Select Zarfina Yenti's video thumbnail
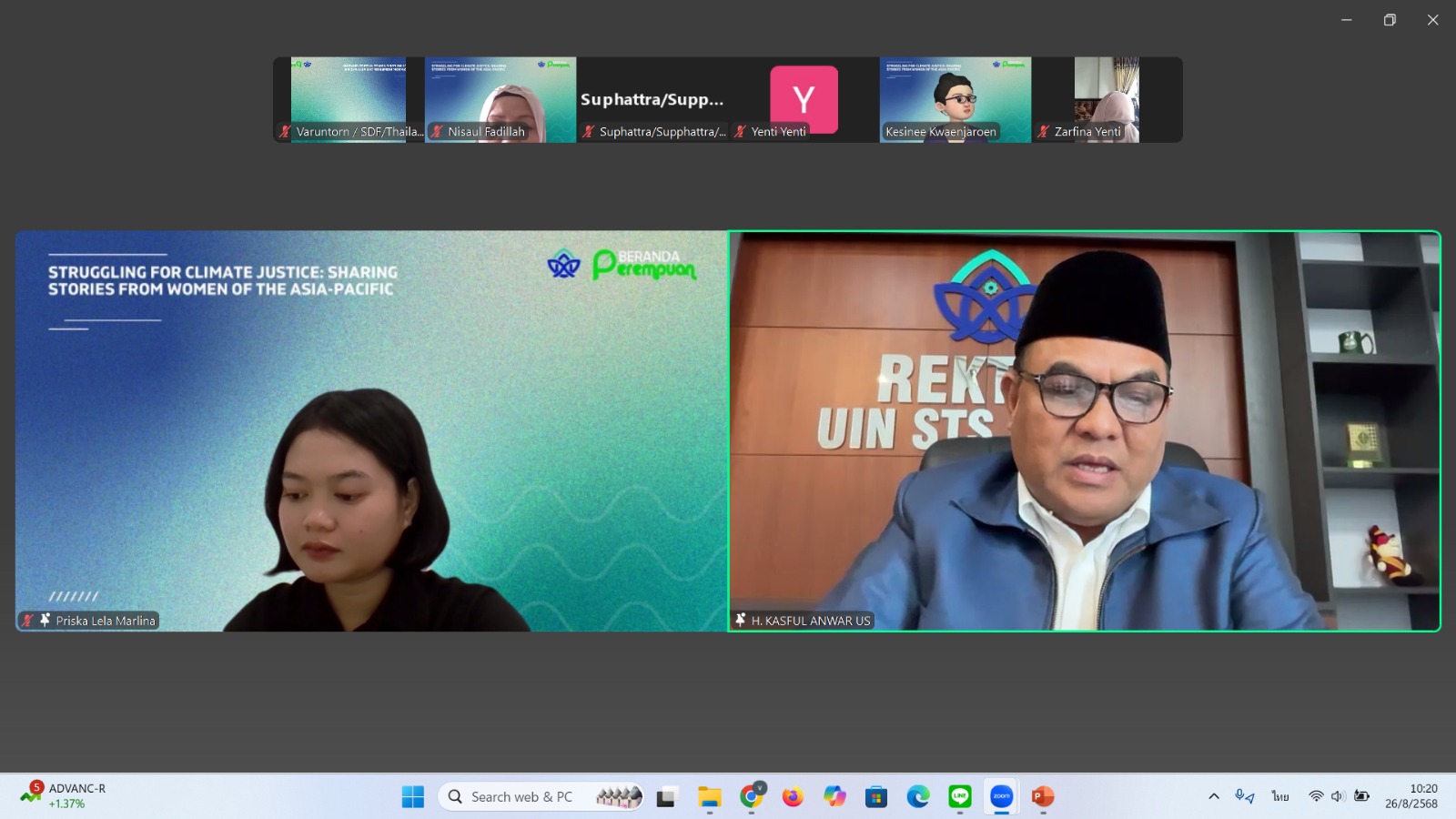1456x819 pixels. [x=1107, y=100]
